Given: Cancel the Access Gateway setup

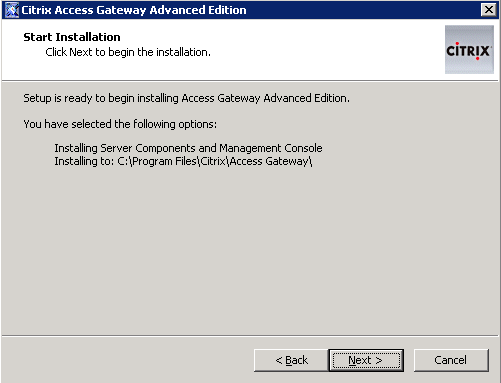Looking at the screenshot, I should click(x=451, y=360).
